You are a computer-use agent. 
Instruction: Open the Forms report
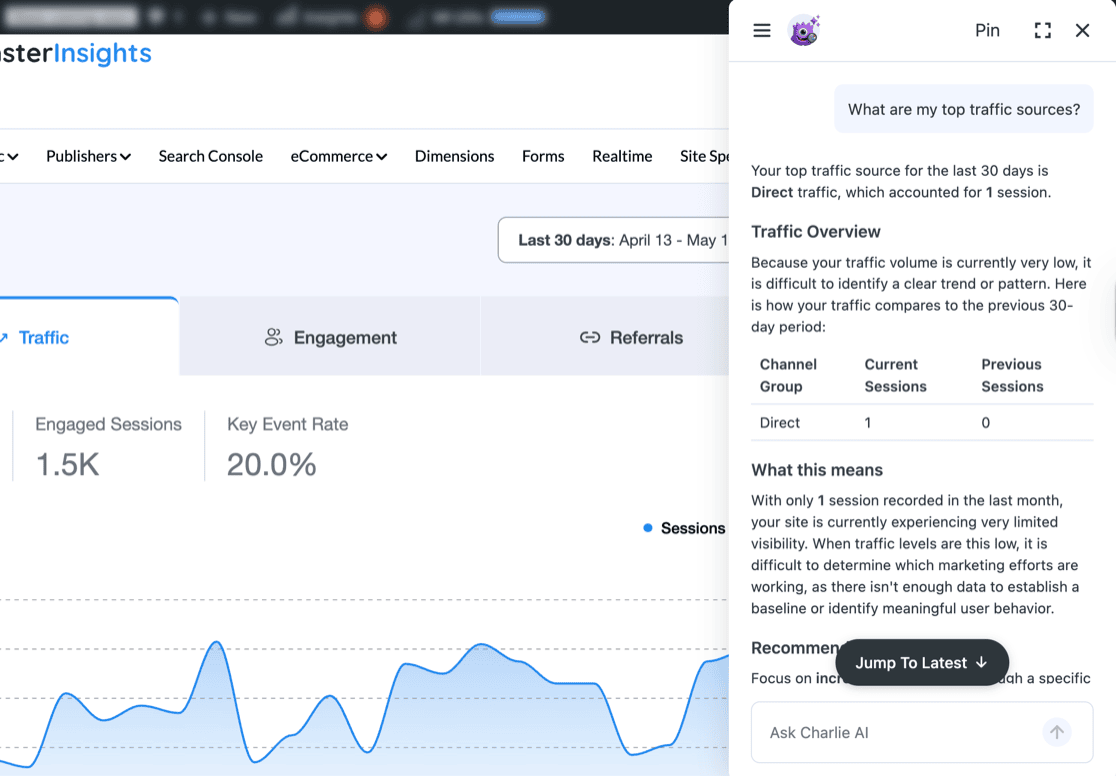[x=543, y=156]
